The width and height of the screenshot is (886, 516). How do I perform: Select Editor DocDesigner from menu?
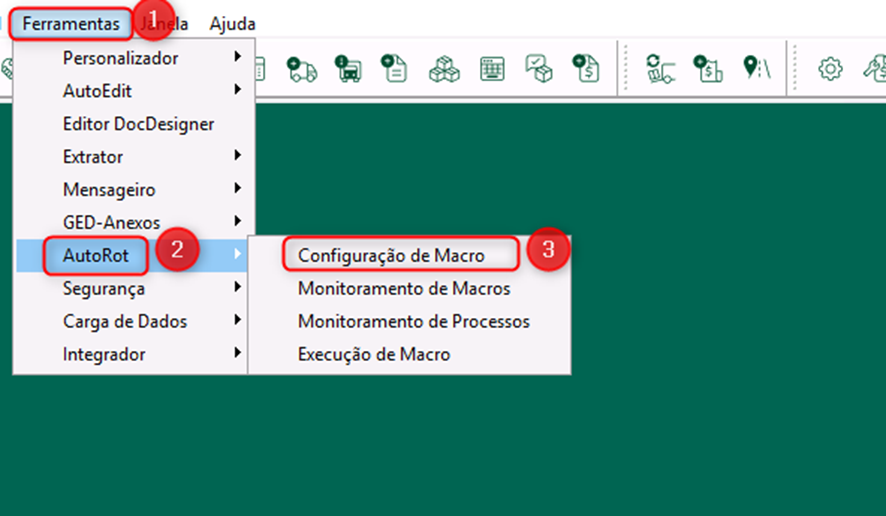tap(134, 124)
